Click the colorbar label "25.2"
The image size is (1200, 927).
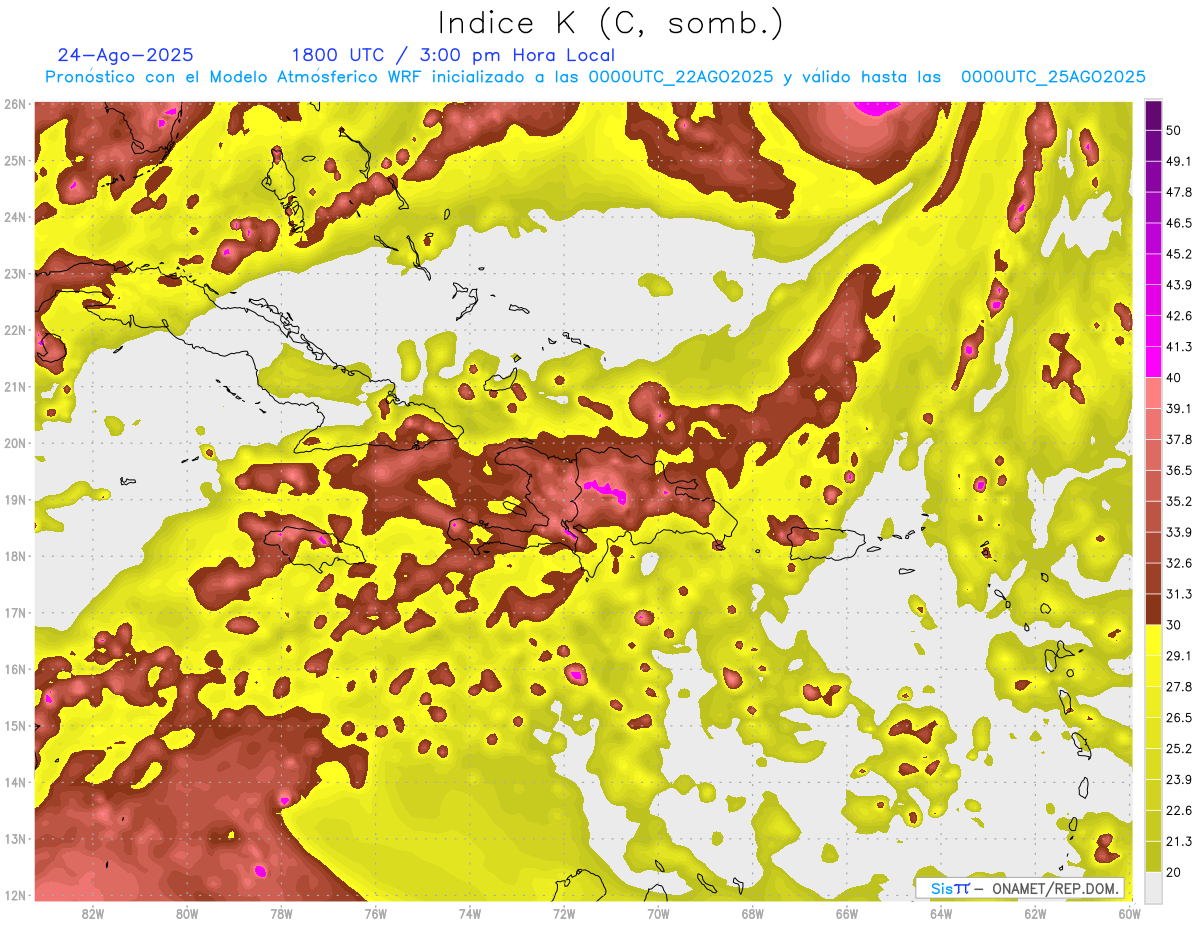point(1178,748)
